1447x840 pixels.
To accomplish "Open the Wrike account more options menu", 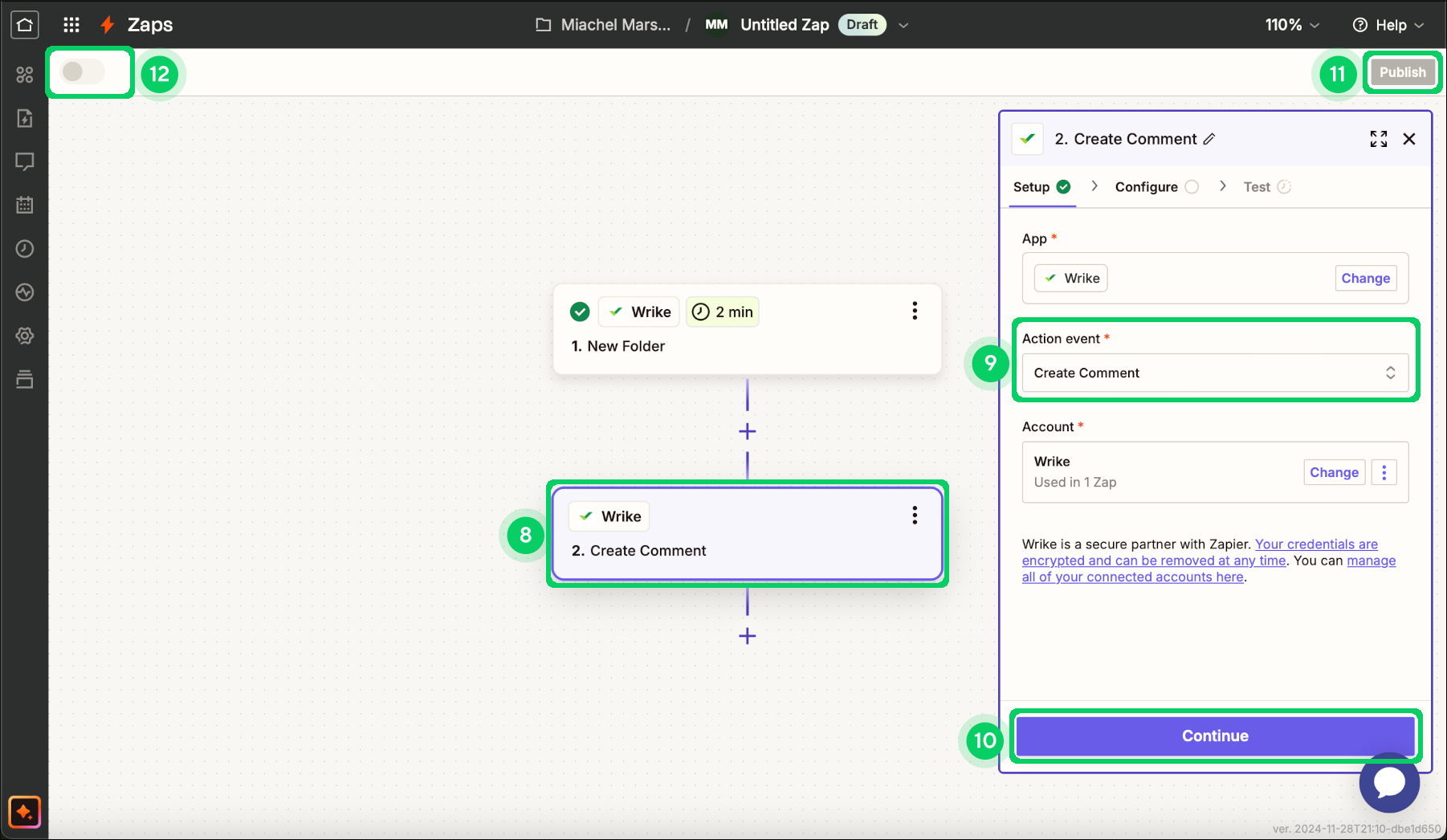I will 1384,472.
